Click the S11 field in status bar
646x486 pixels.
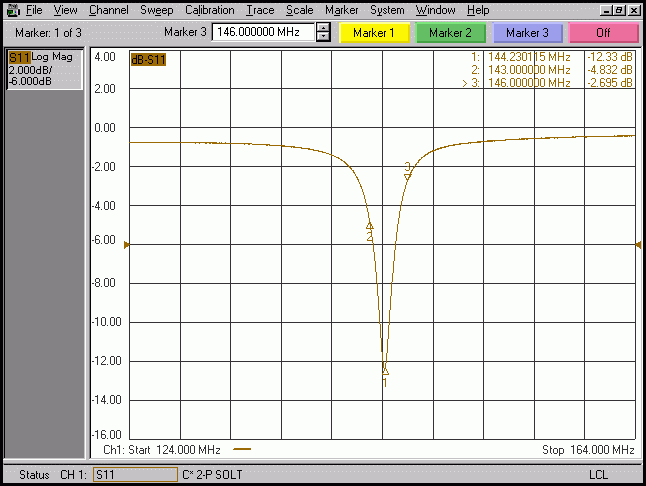click(x=135, y=474)
